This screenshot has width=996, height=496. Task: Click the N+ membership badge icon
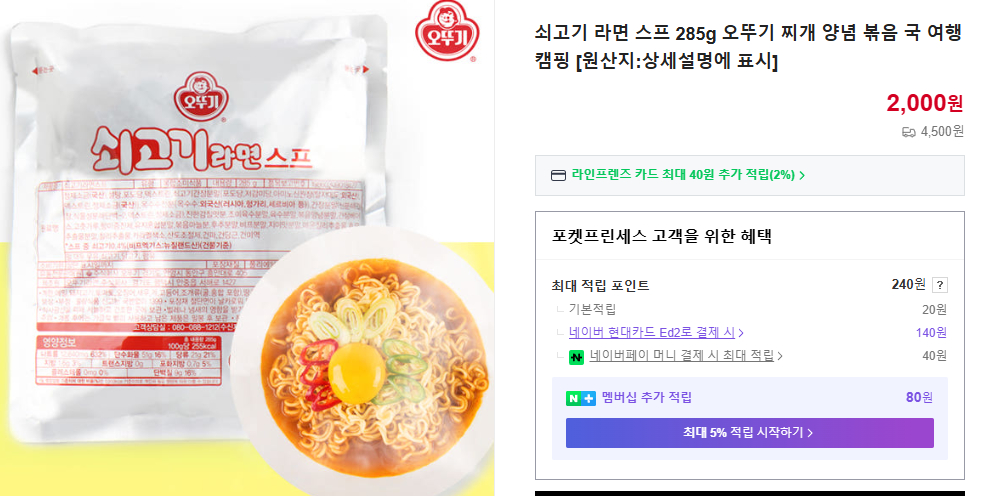(581, 398)
